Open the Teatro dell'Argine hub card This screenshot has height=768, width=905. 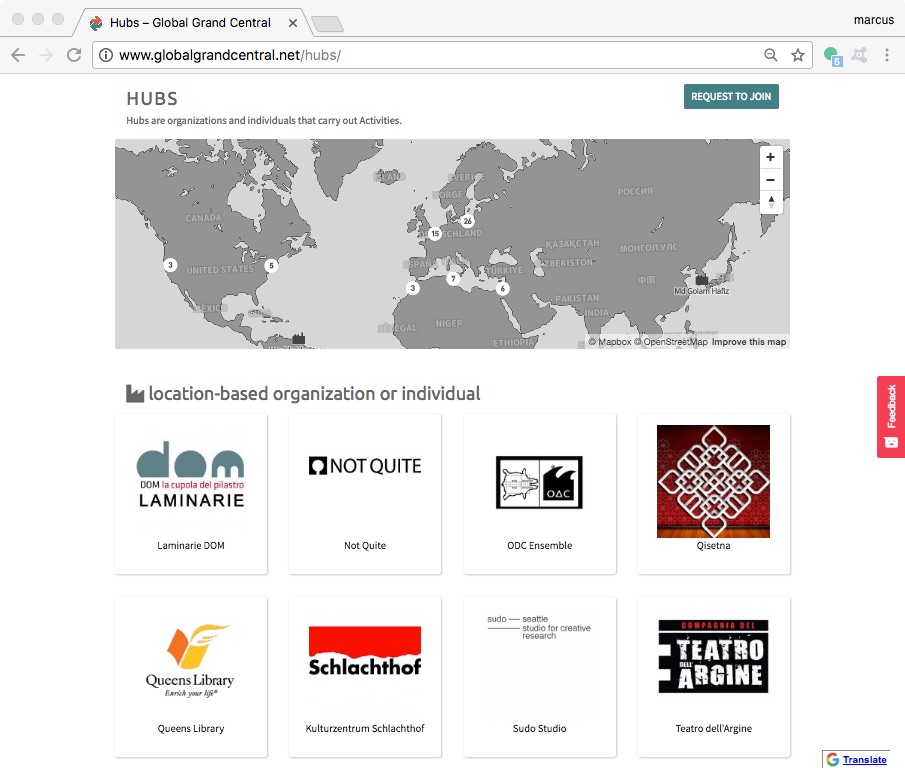click(714, 677)
